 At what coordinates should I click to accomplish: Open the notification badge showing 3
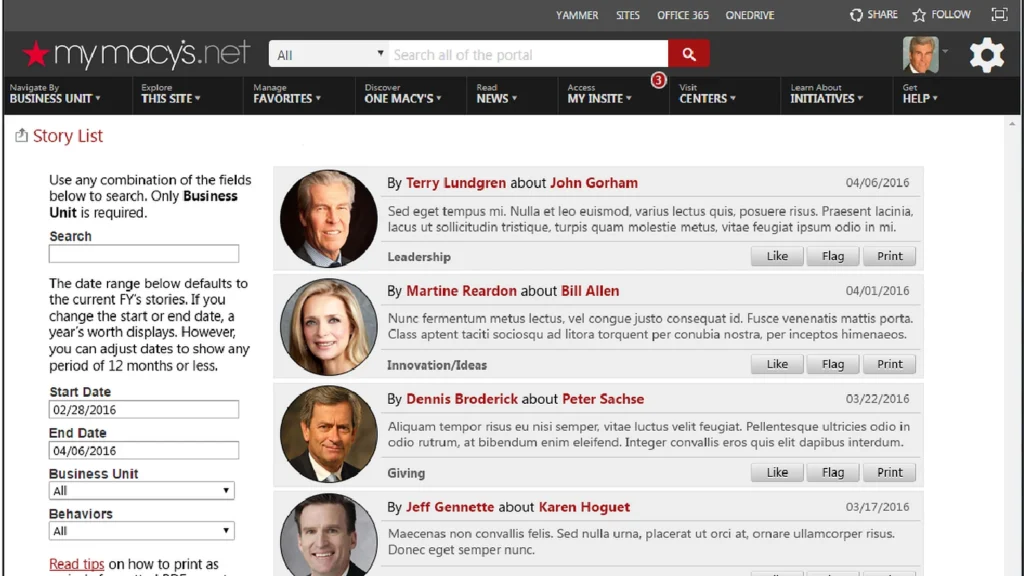tap(658, 80)
